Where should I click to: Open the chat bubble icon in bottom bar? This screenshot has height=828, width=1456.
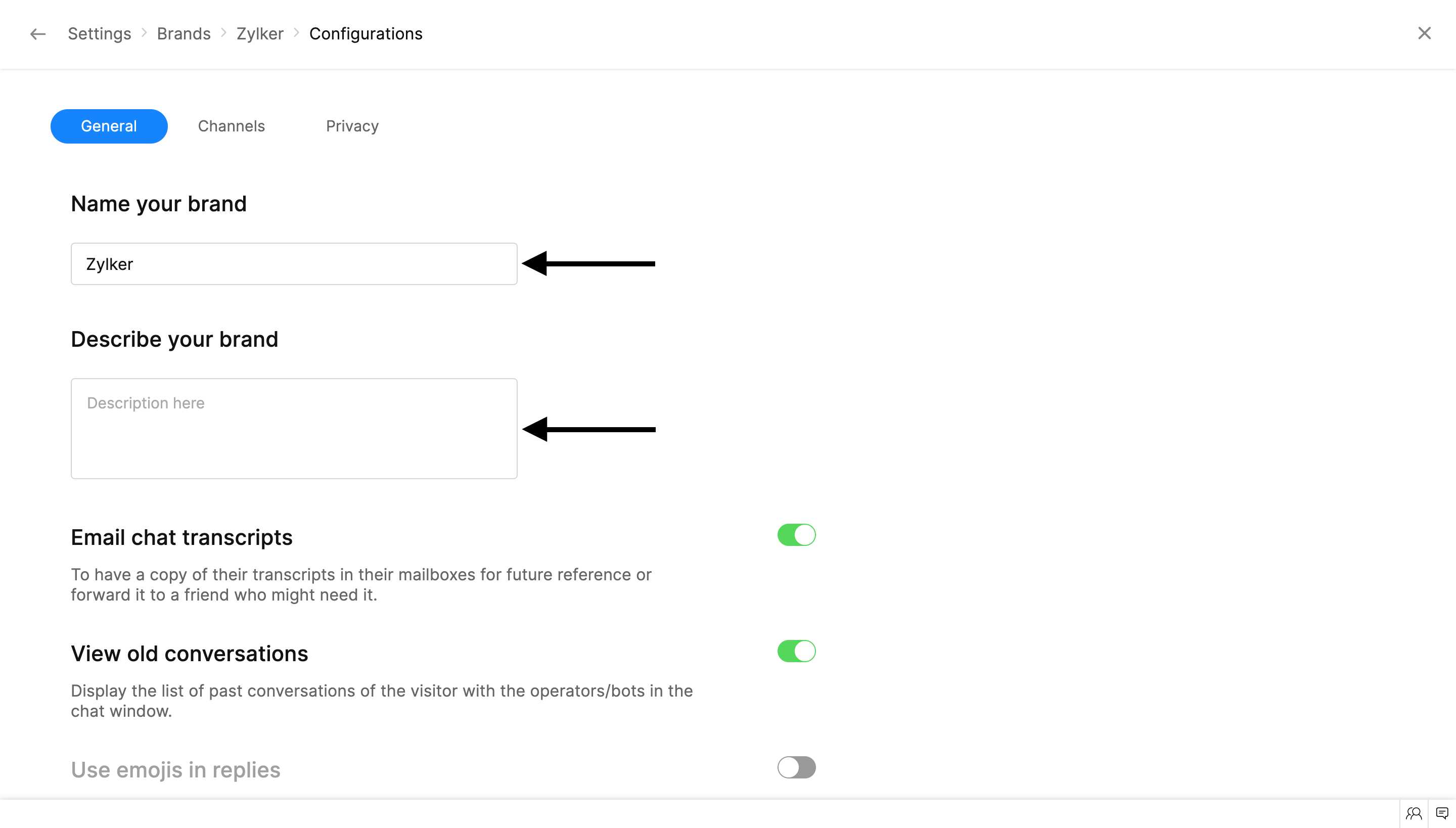coord(1442,814)
